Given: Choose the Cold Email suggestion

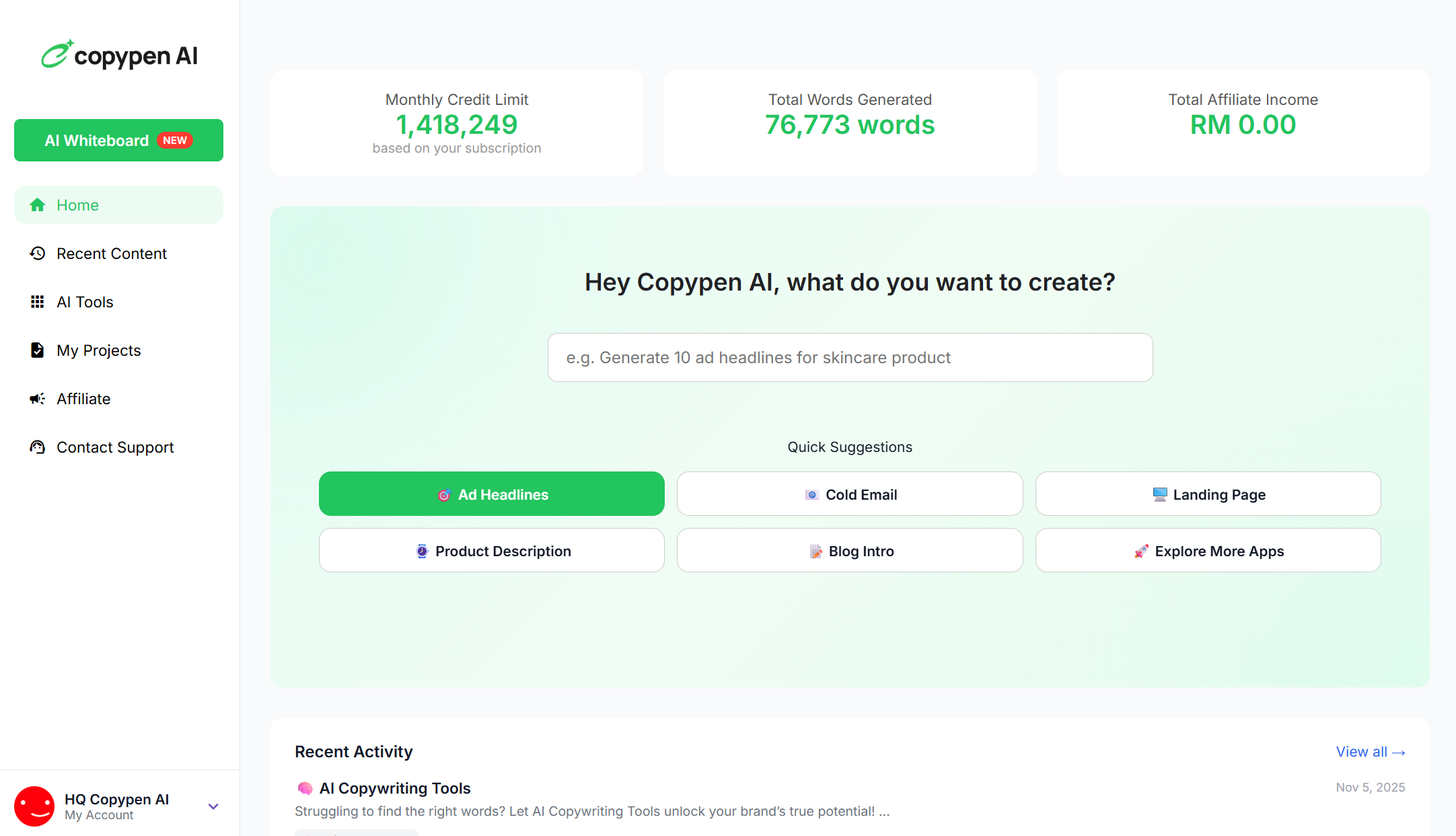Looking at the screenshot, I should pyautogui.click(x=850, y=494).
